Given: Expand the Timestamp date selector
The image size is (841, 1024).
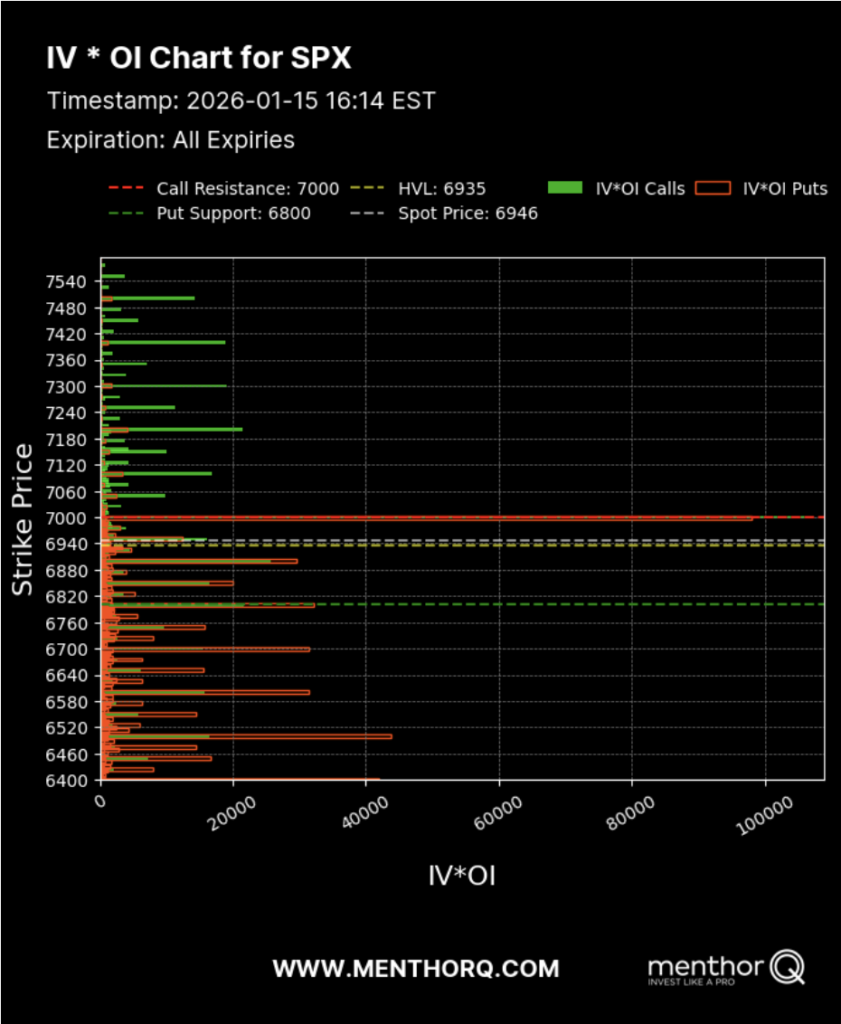Looking at the screenshot, I should (x=244, y=101).
